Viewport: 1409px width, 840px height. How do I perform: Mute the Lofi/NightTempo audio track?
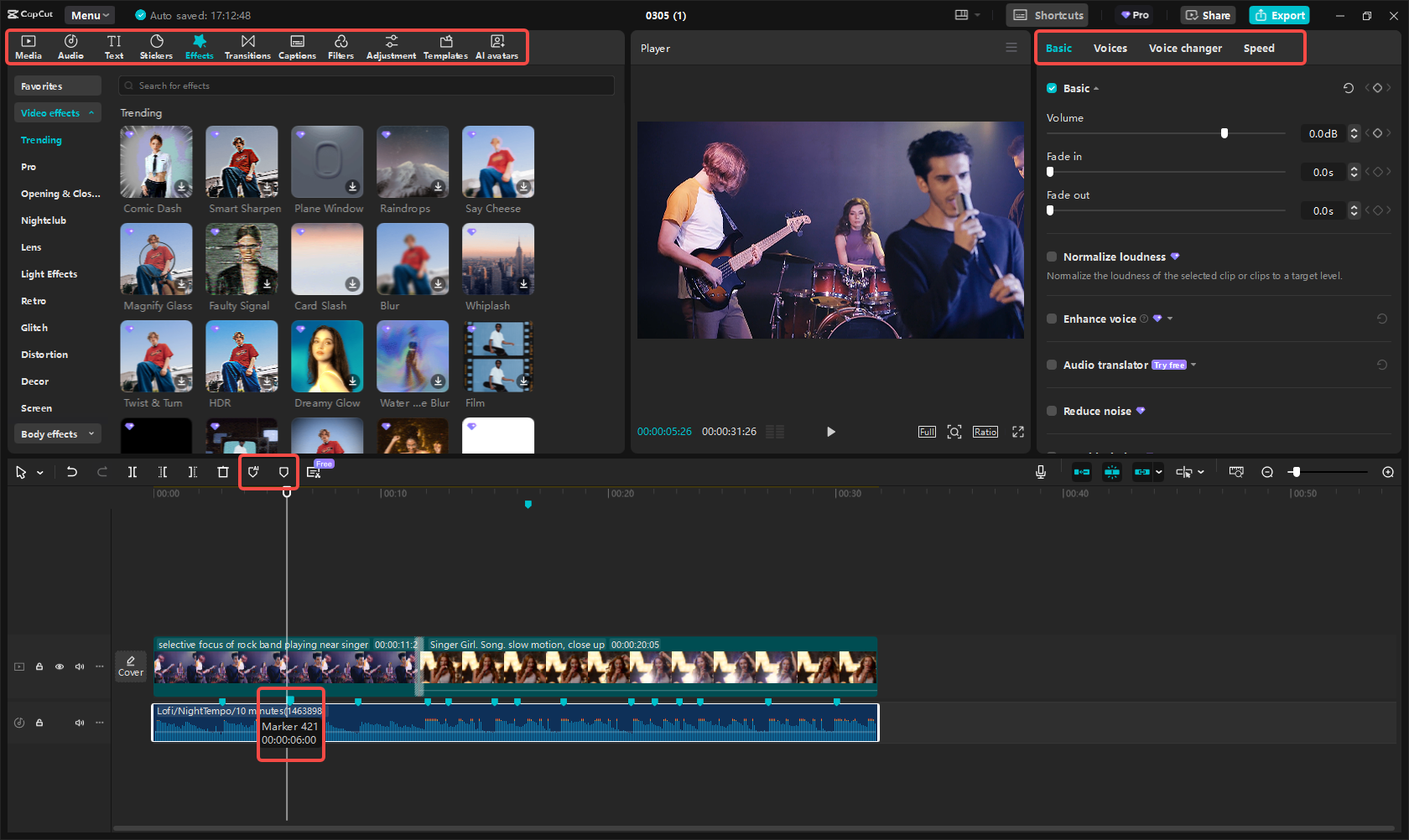tap(79, 722)
